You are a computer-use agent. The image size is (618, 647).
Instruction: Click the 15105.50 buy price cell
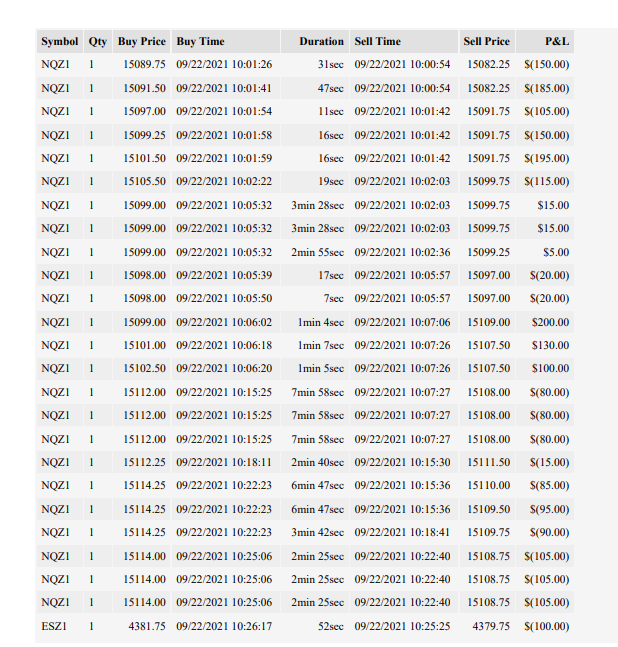click(x=142, y=182)
